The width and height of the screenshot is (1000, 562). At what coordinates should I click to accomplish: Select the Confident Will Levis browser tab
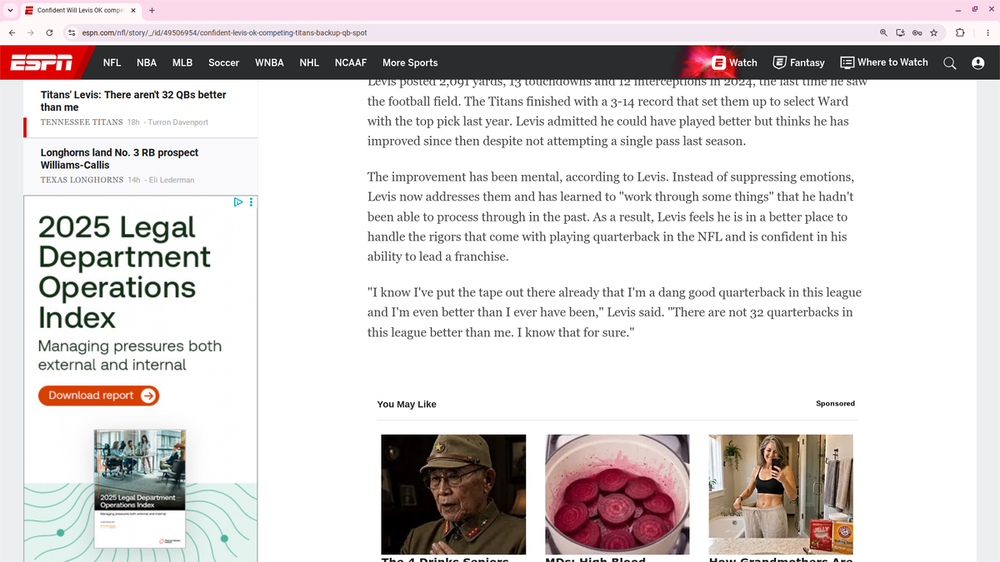point(80,10)
